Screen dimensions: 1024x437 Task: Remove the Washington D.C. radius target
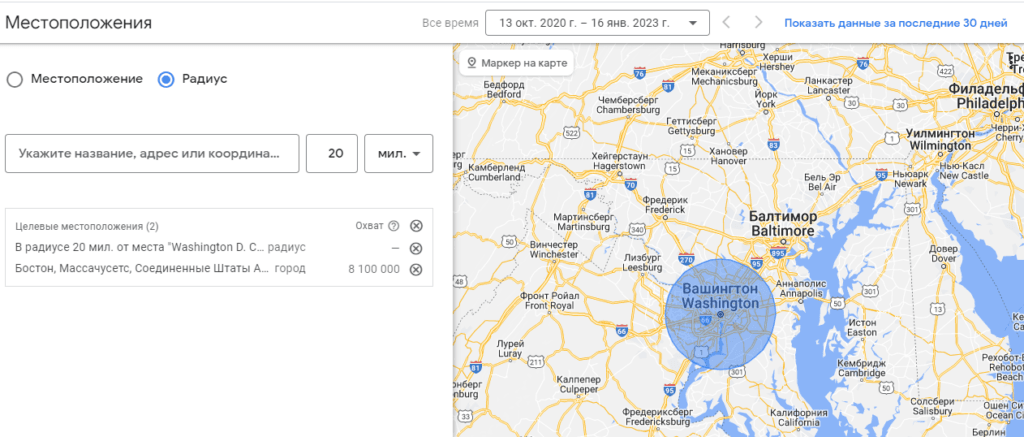pyautogui.click(x=416, y=248)
